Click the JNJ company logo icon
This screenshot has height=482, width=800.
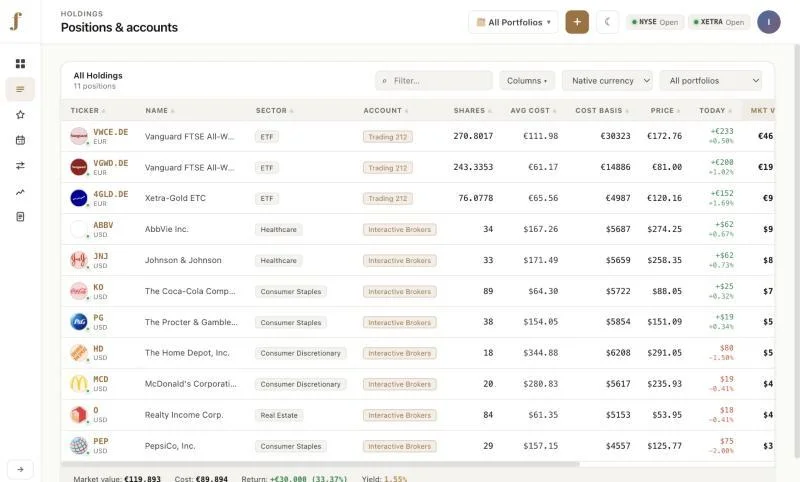79,260
